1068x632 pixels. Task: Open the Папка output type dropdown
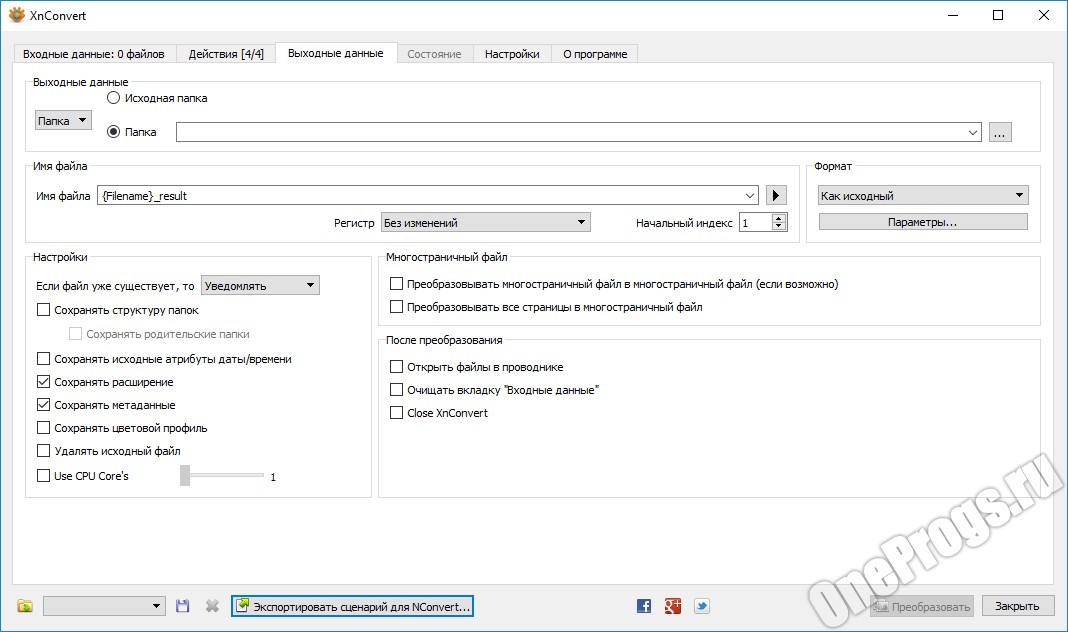(x=63, y=121)
